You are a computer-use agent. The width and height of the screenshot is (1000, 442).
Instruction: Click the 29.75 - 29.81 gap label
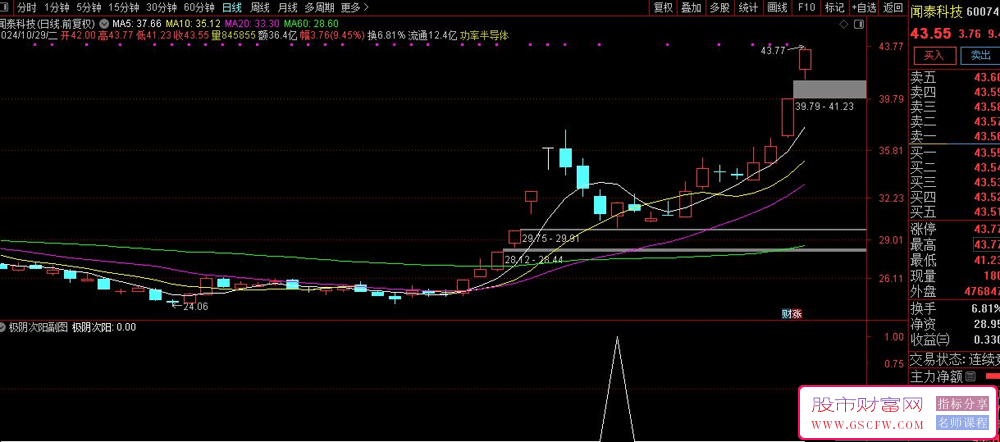[x=551, y=238]
